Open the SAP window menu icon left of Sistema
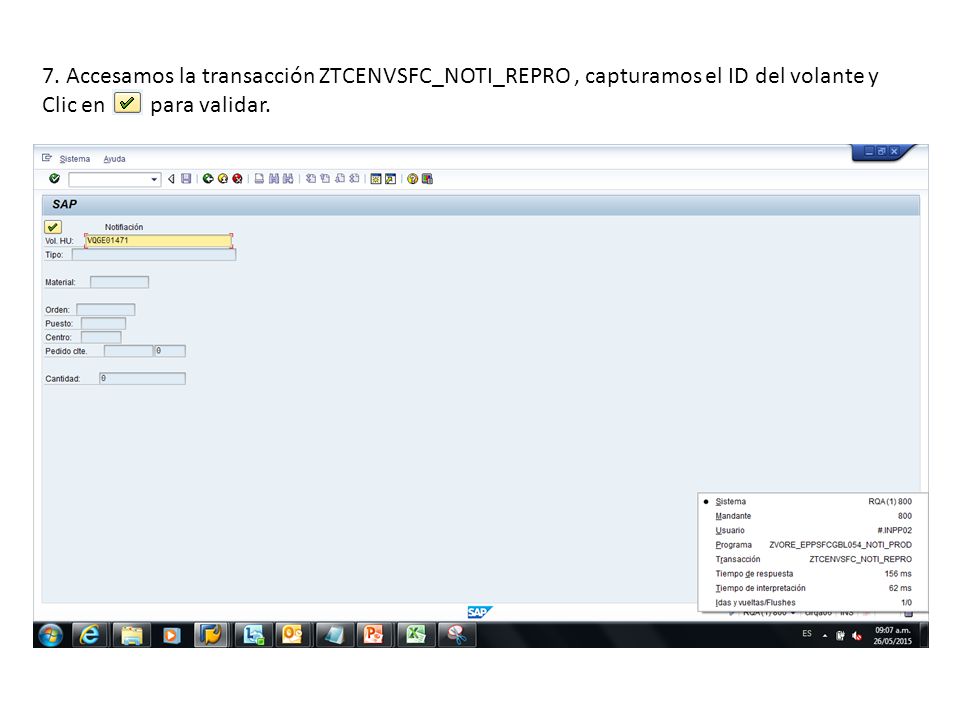Viewport: 960px width, 720px height. click(47, 158)
